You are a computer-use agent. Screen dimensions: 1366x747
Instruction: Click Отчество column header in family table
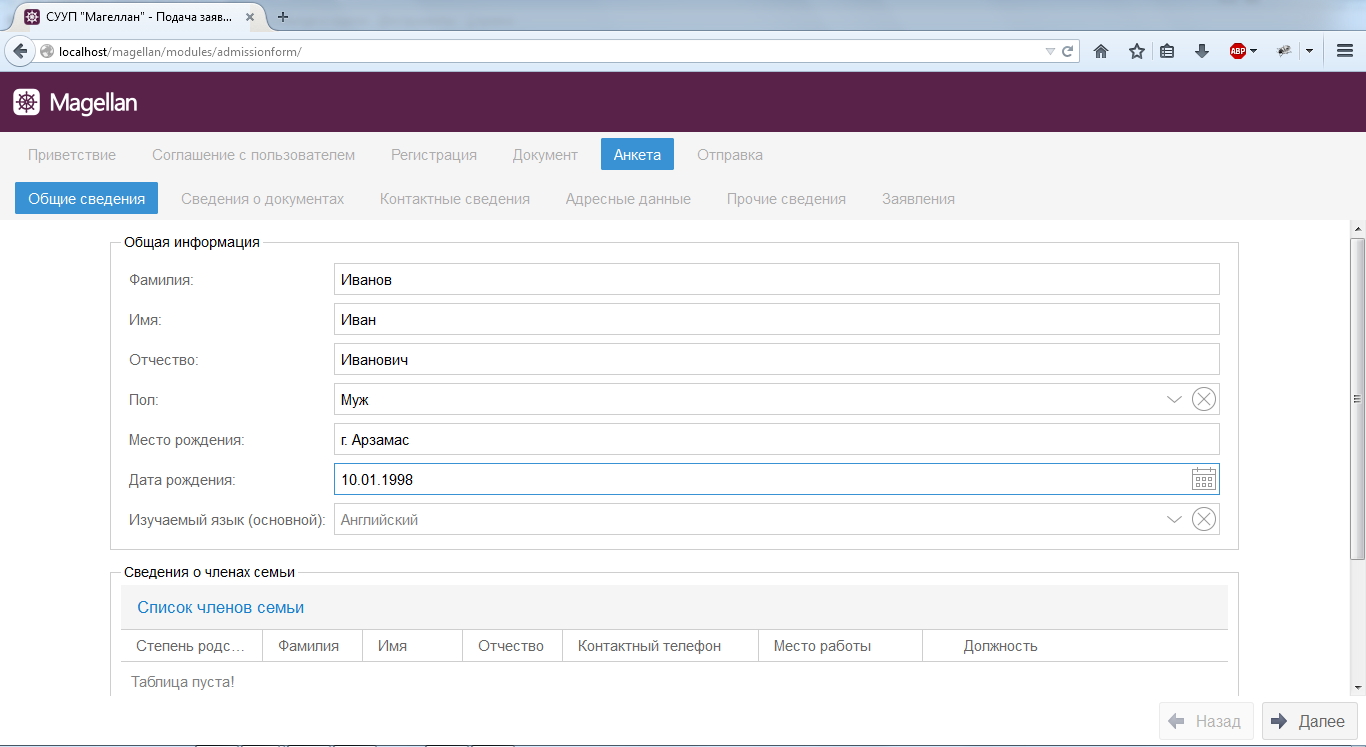pos(512,646)
